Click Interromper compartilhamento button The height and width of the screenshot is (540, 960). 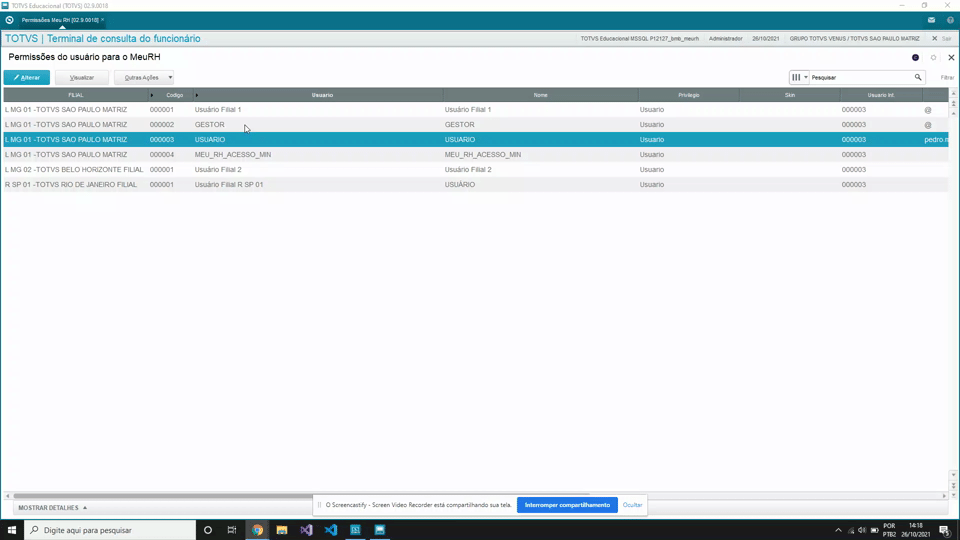point(567,505)
